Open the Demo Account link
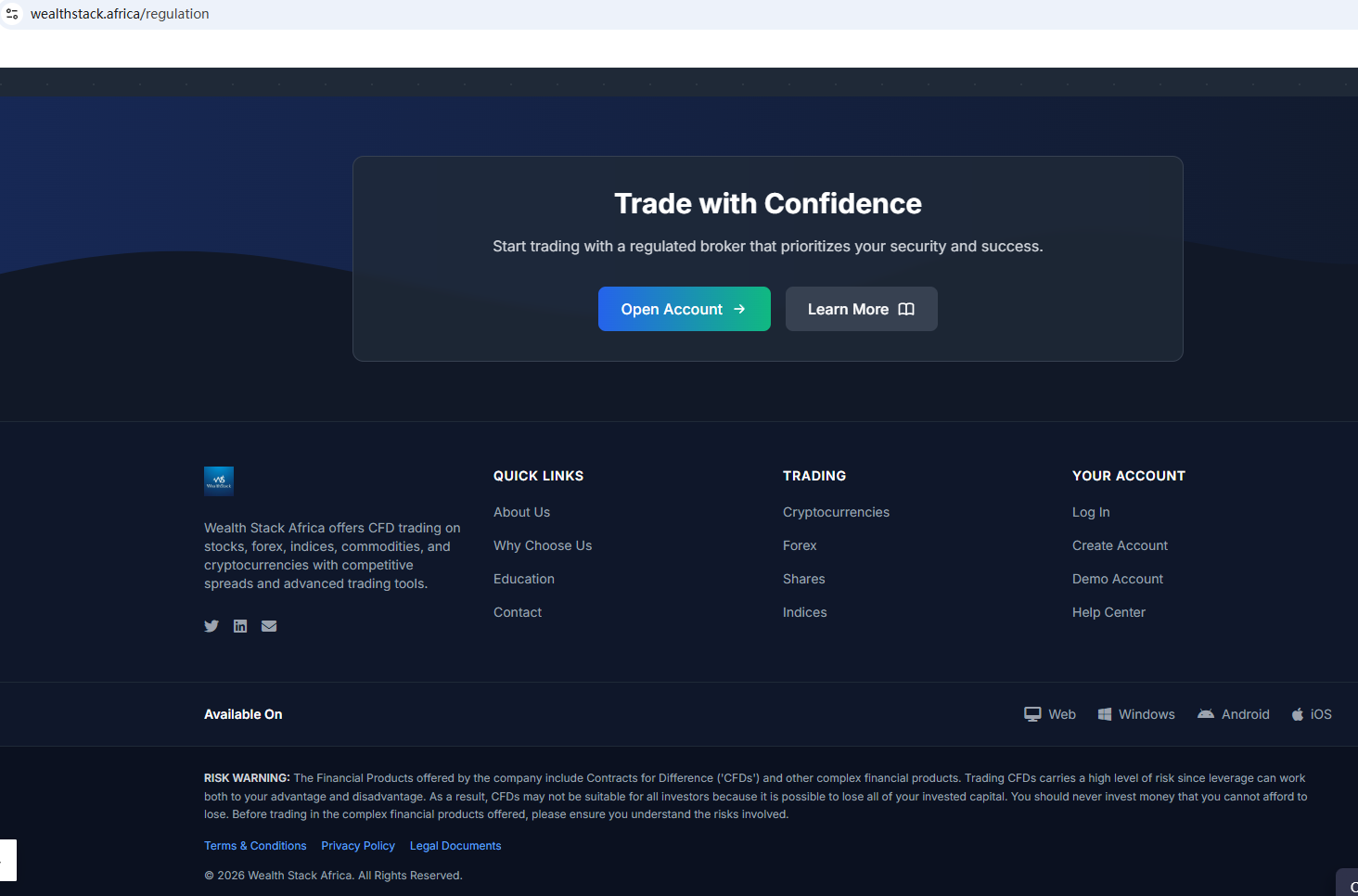 coord(1118,579)
